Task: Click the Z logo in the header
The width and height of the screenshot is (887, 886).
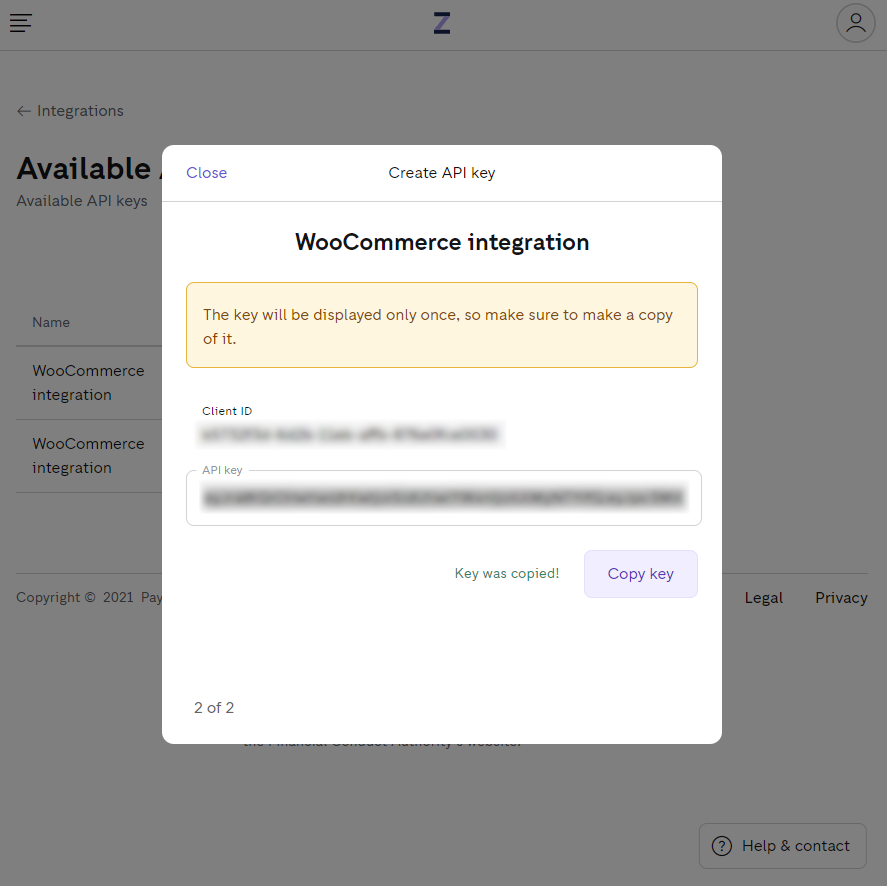Action: (442, 22)
